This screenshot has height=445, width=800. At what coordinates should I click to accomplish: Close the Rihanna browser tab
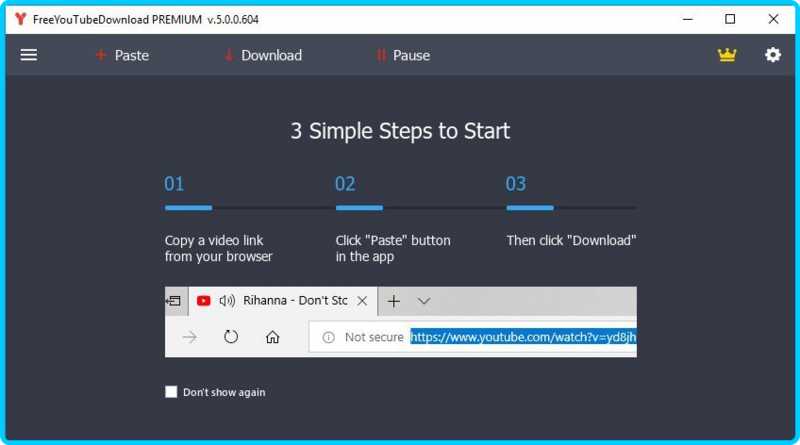click(362, 301)
